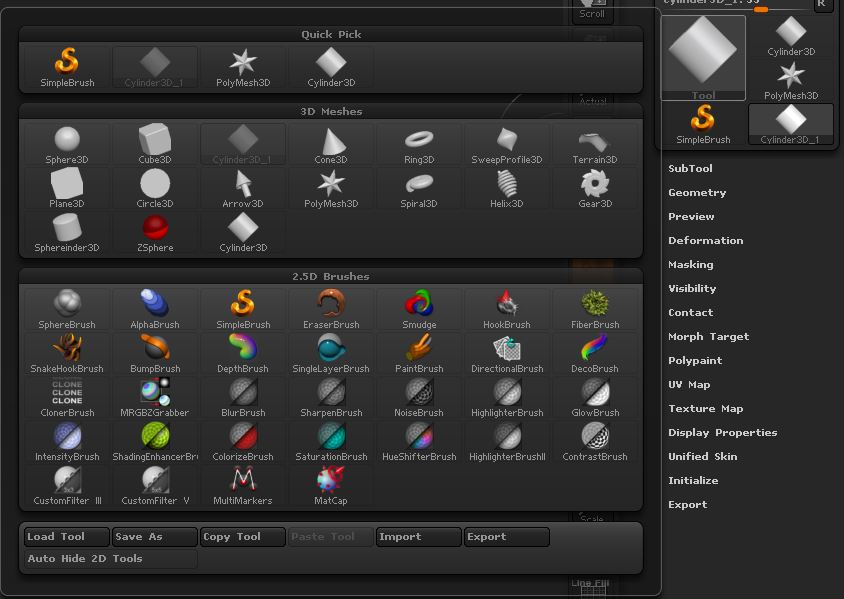The width and height of the screenshot is (844, 599).
Task: Choose the Cone3D mesh
Action: (x=331, y=144)
